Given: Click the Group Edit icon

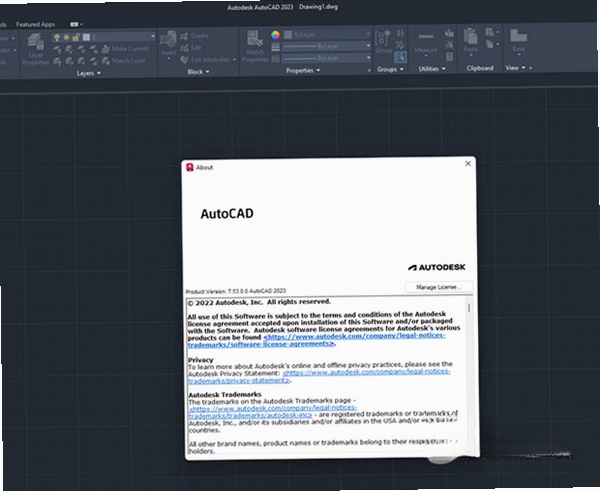Looking at the screenshot, I should pyautogui.click(x=400, y=45).
